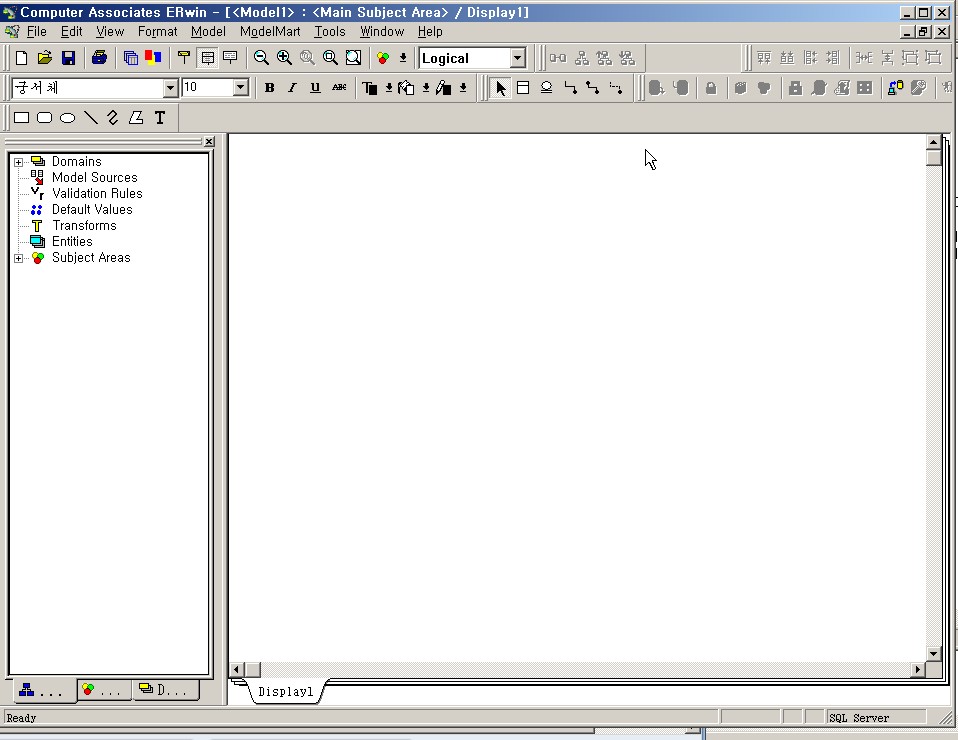Image resolution: width=958 pixels, height=740 pixels.
Task: Choose the identifying relationship tool
Action: tap(570, 88)
